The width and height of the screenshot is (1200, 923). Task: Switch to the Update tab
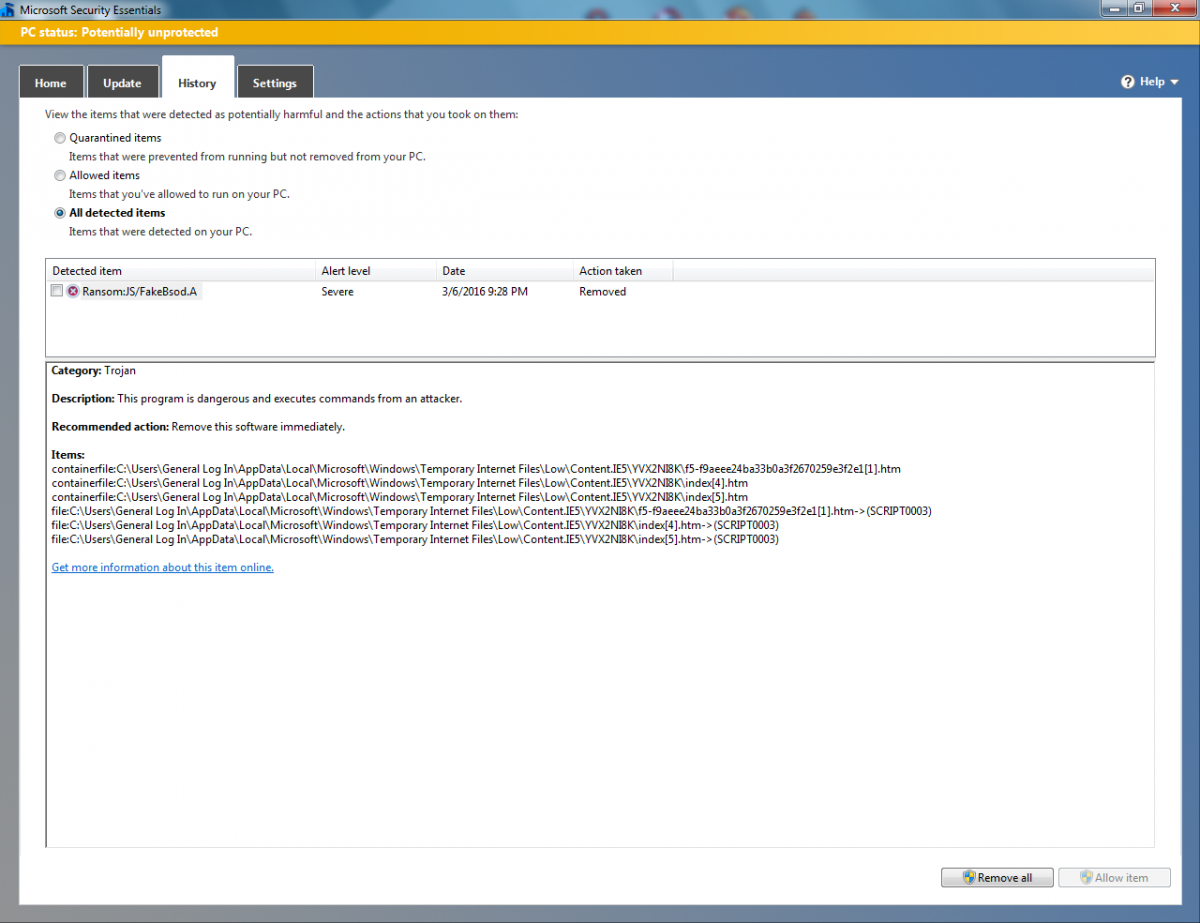[122, 83]
